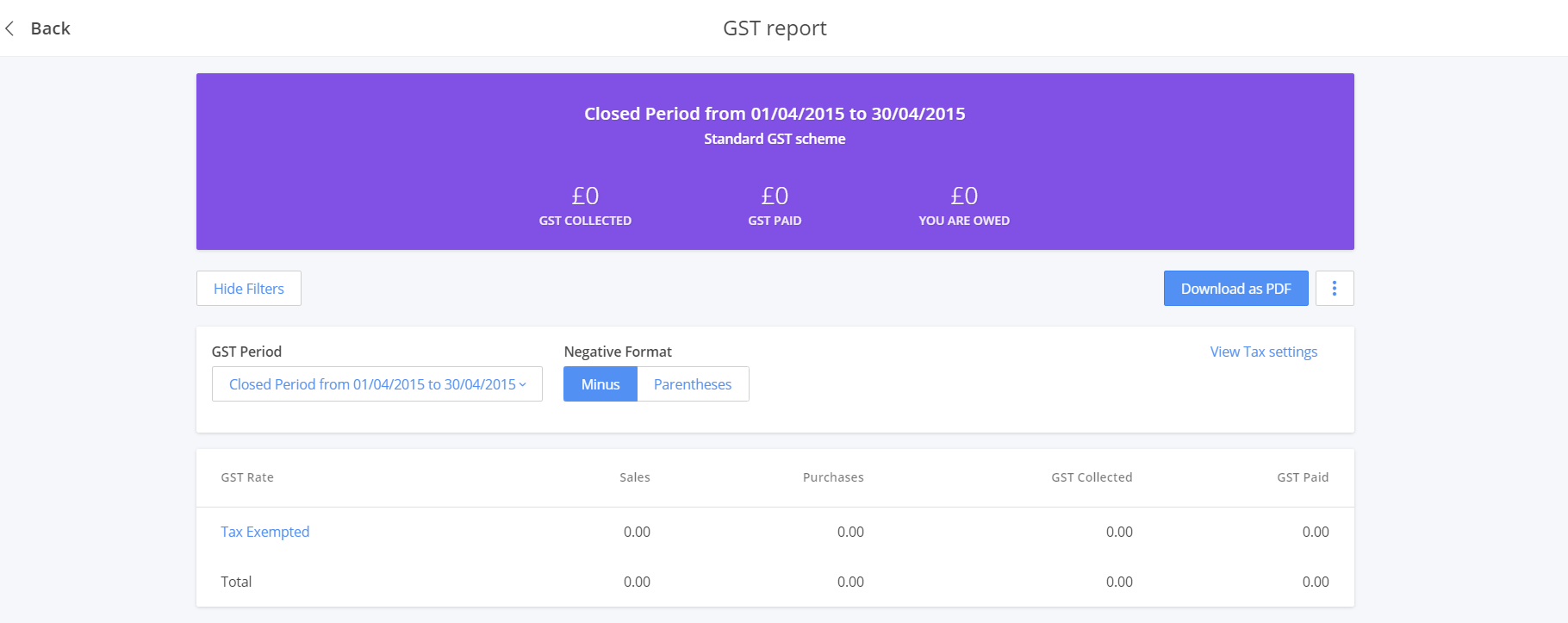Screen dimensions: 1568x623
Task: Click Tax Exempted GST Paid value
Action: (x=1316, y=532)
